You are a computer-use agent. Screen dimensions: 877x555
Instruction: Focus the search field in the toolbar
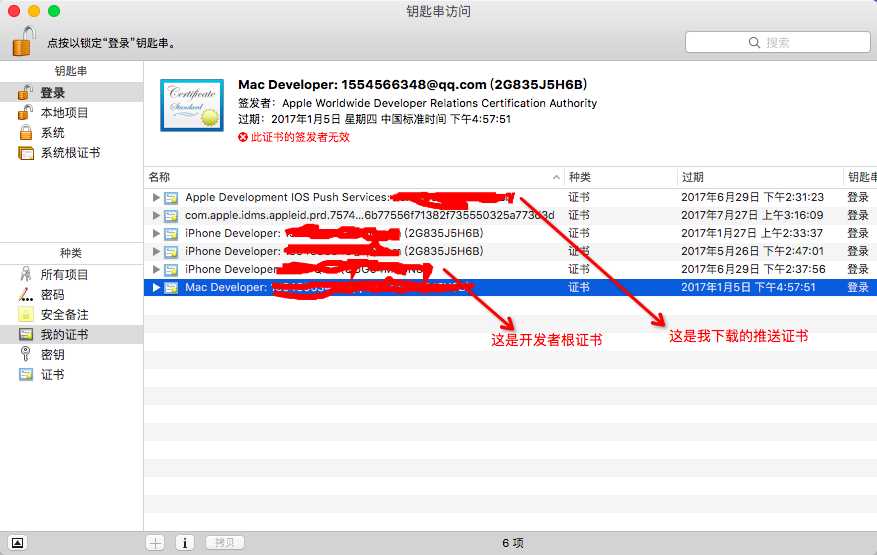pyautogui.click(x=777, y=43)
